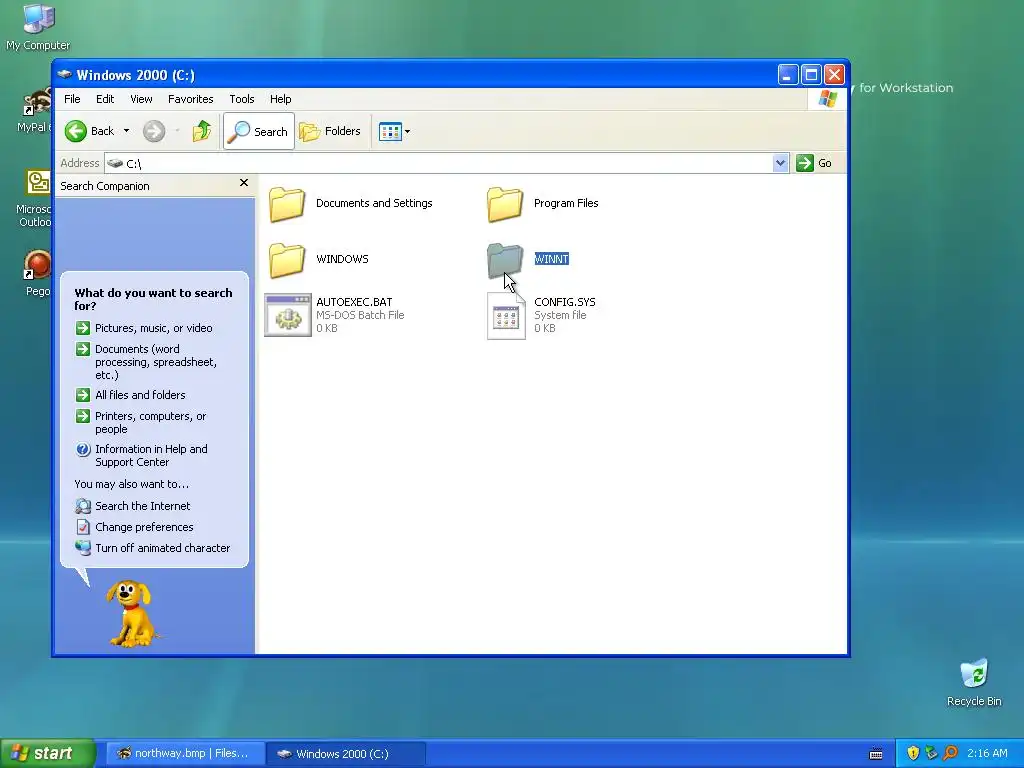Viewport: 1024px width, 768px height.
Task: Open the Start menu
Action: pyautogui.click(x=47, y=753)
